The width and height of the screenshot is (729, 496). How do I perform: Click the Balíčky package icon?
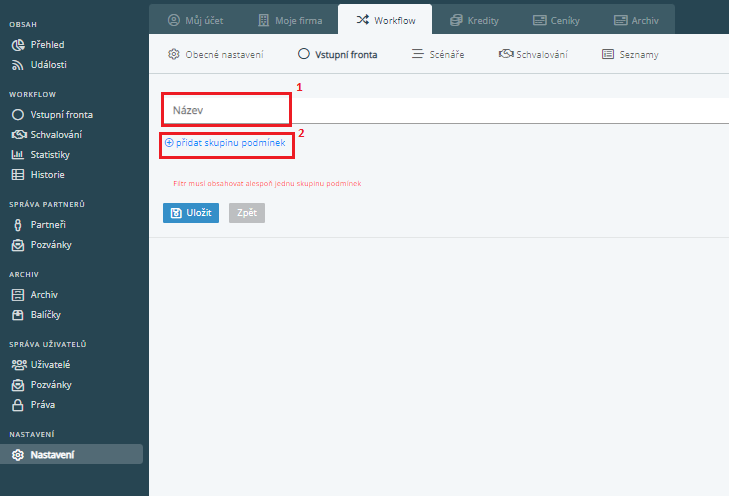[18, 315]
